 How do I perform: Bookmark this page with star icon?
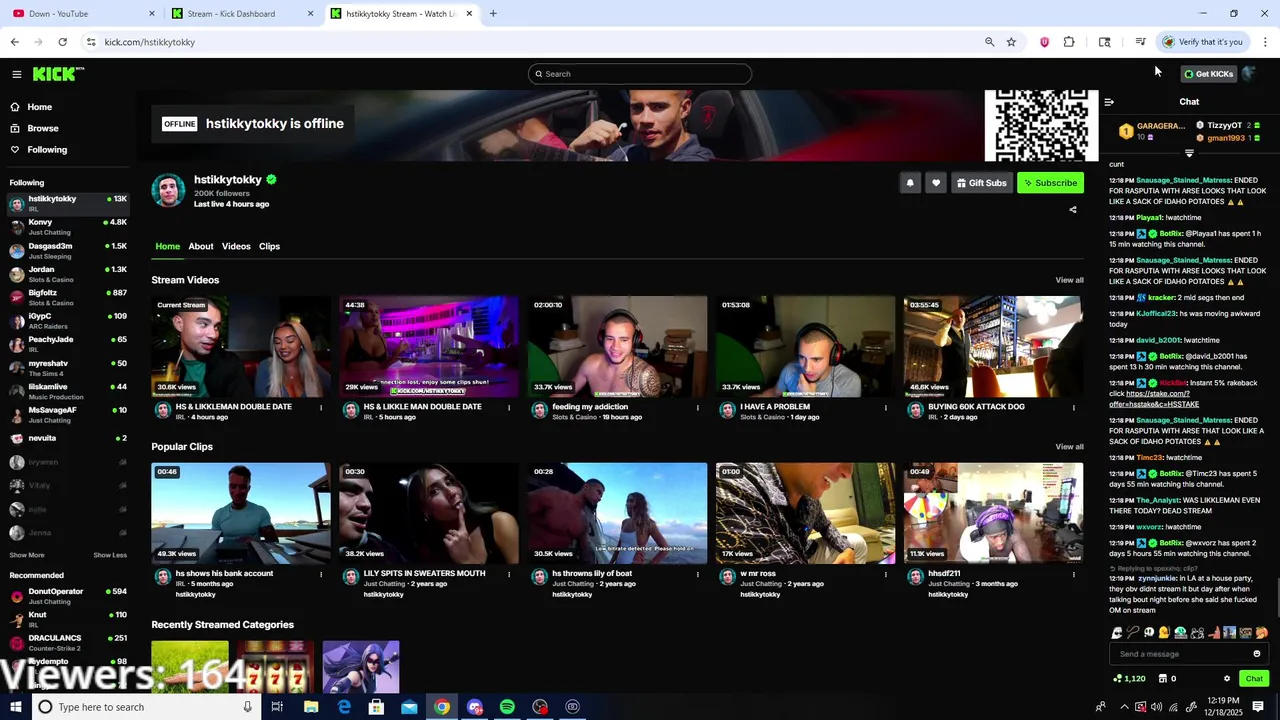[1011, 42]
